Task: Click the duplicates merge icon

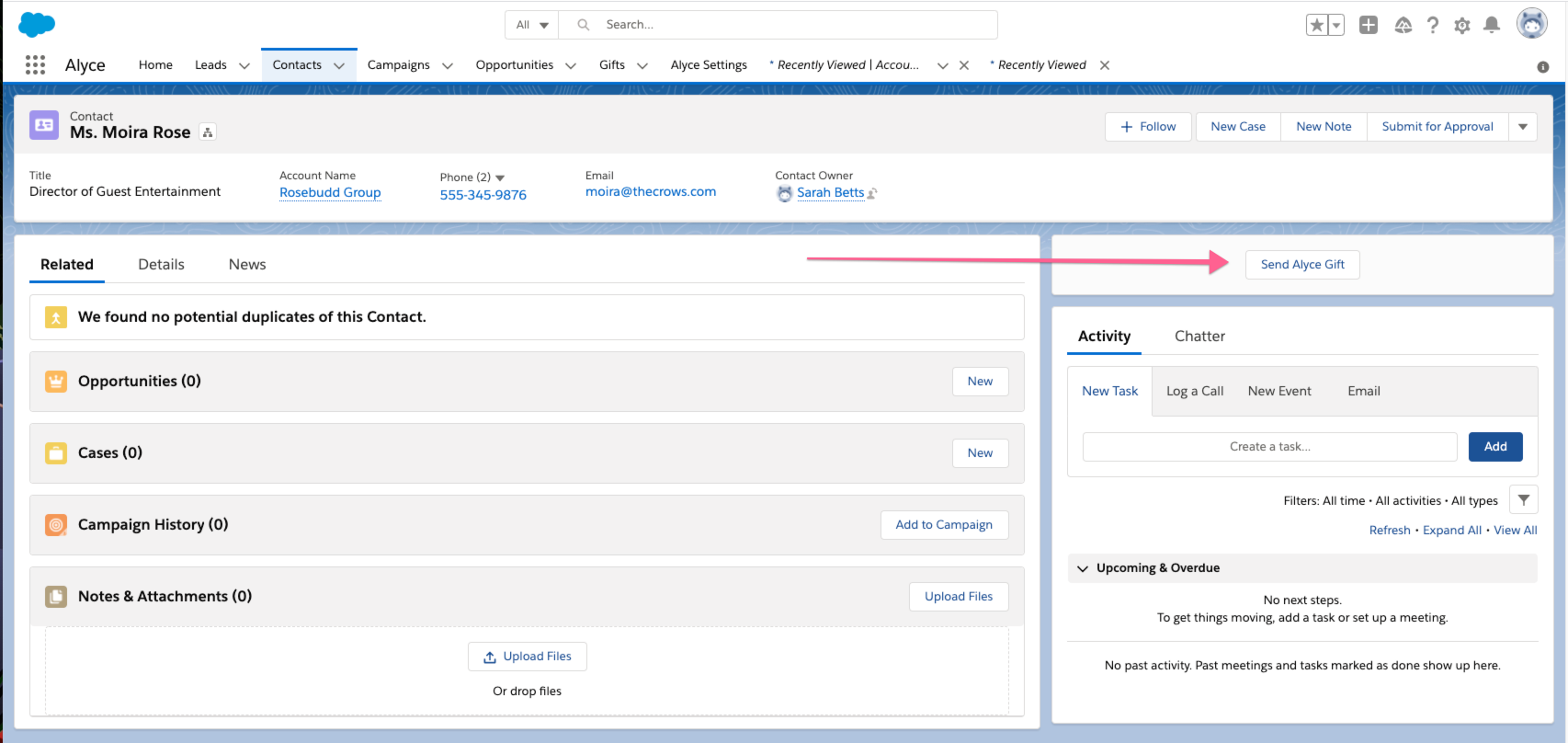Action: pos(56,317)
